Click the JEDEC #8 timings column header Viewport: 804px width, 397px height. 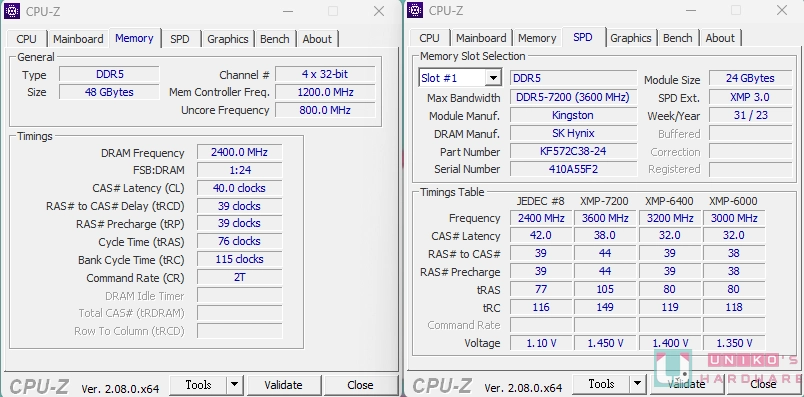tap(540, 201)
